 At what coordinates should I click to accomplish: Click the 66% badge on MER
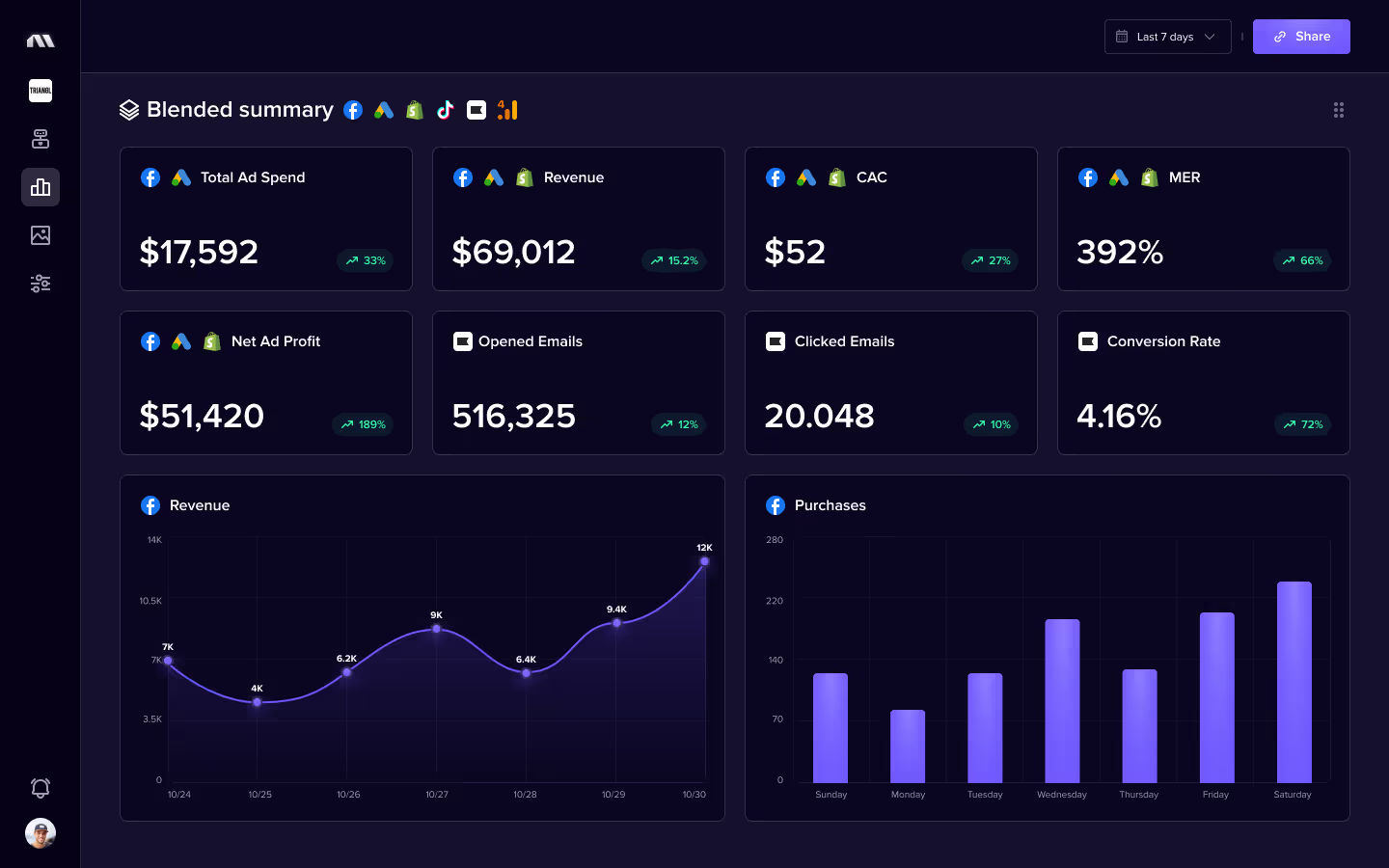pos(1302,260)
